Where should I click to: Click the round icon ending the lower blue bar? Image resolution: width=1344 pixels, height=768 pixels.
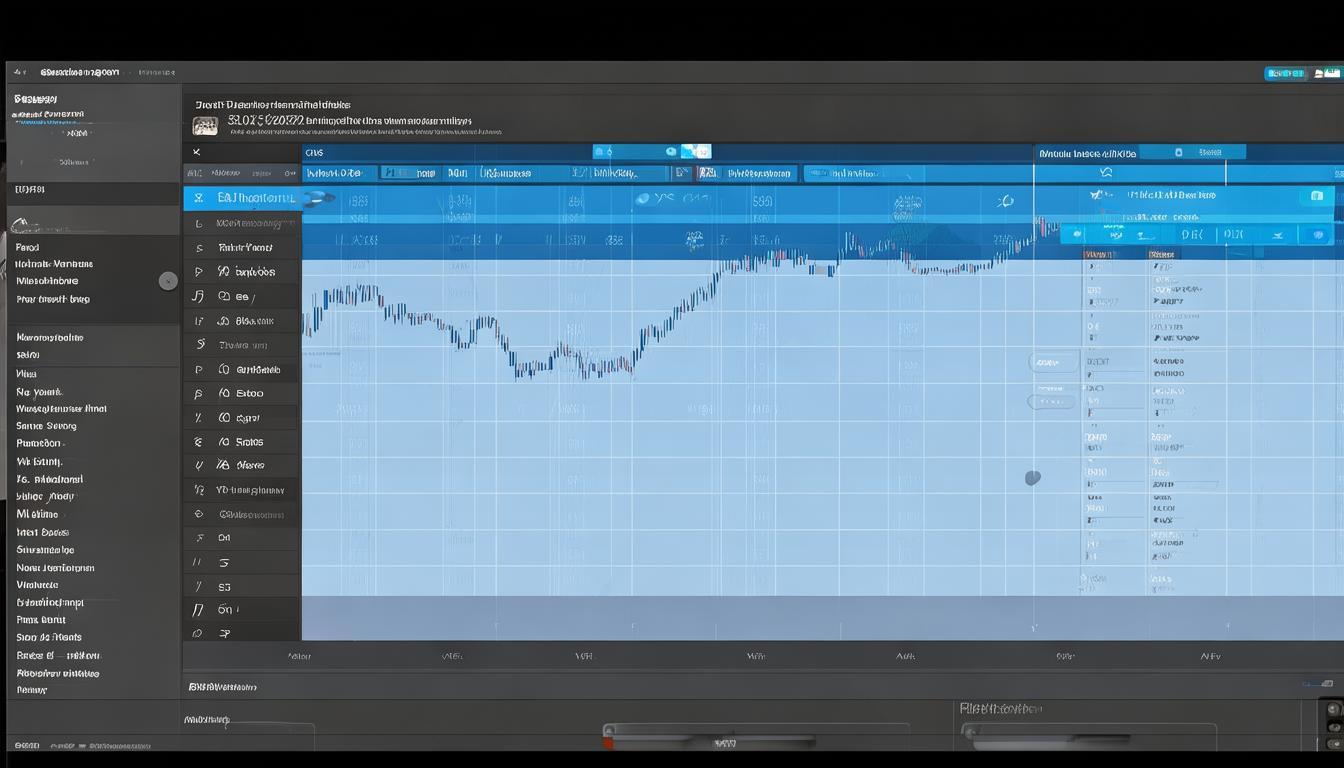[x=1317, y=235]
